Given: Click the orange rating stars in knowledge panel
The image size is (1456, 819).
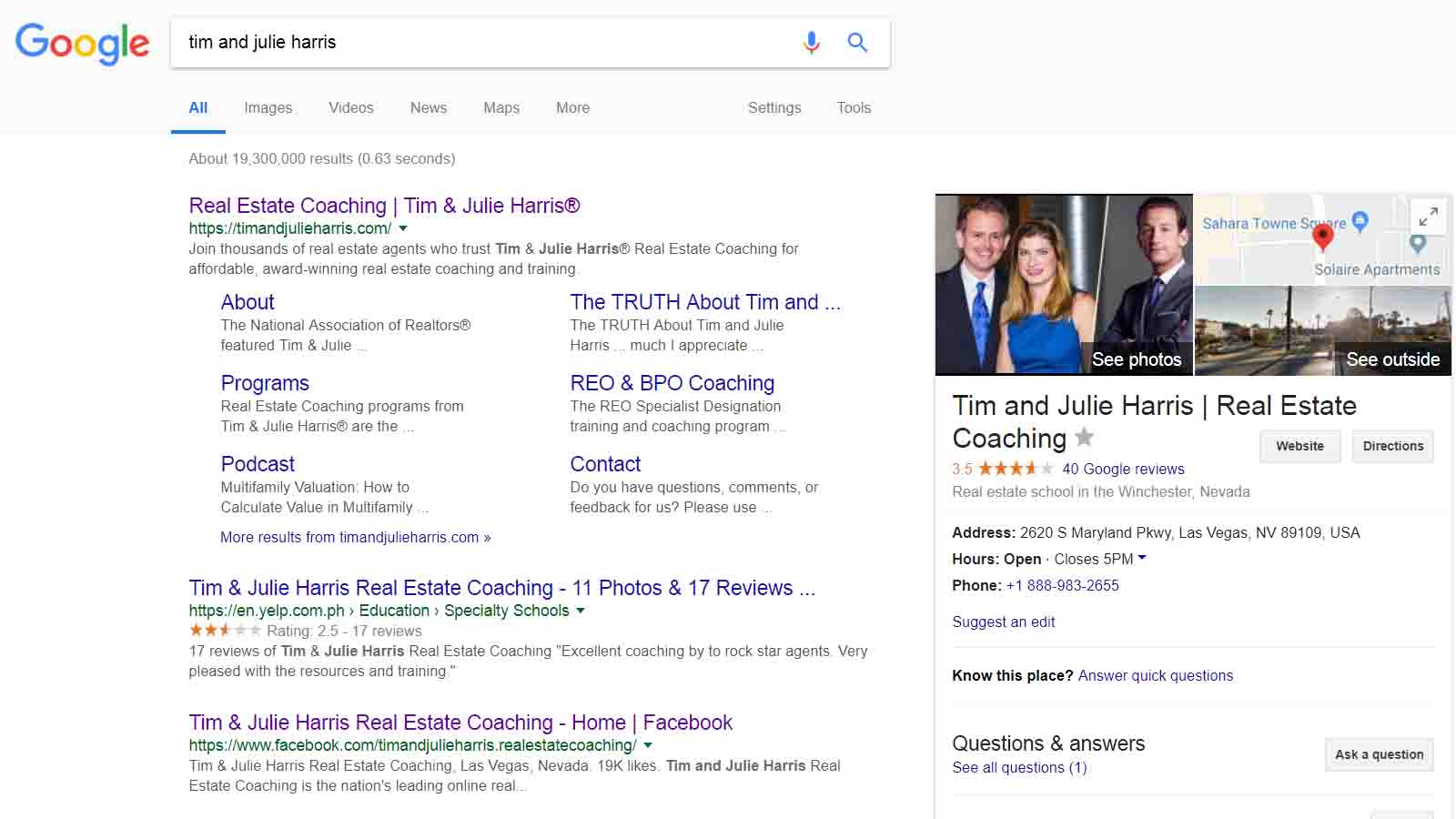Looking at the screenshot, I should [x=1015, y=469].
